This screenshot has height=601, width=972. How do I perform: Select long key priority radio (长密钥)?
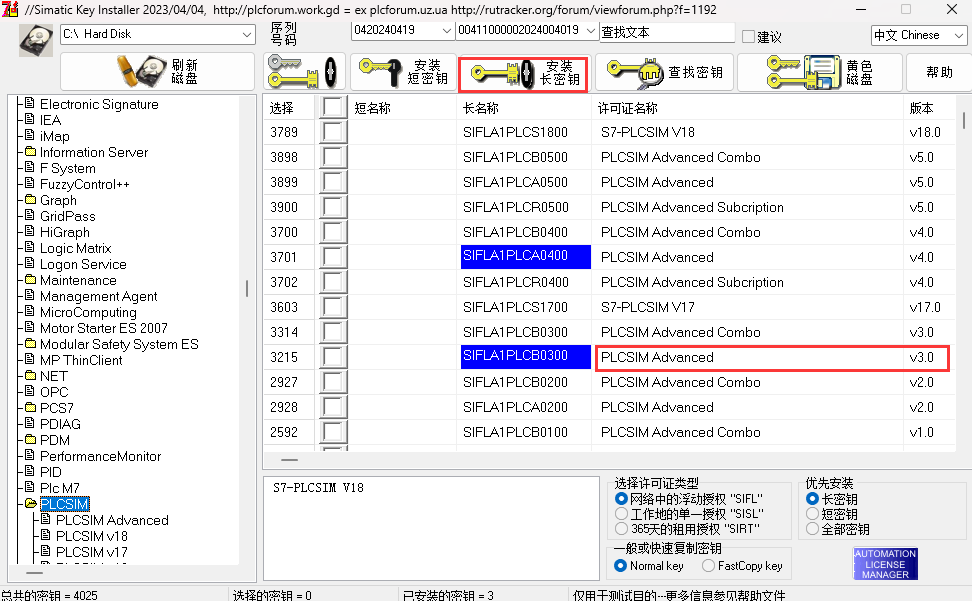coord(812,499)
